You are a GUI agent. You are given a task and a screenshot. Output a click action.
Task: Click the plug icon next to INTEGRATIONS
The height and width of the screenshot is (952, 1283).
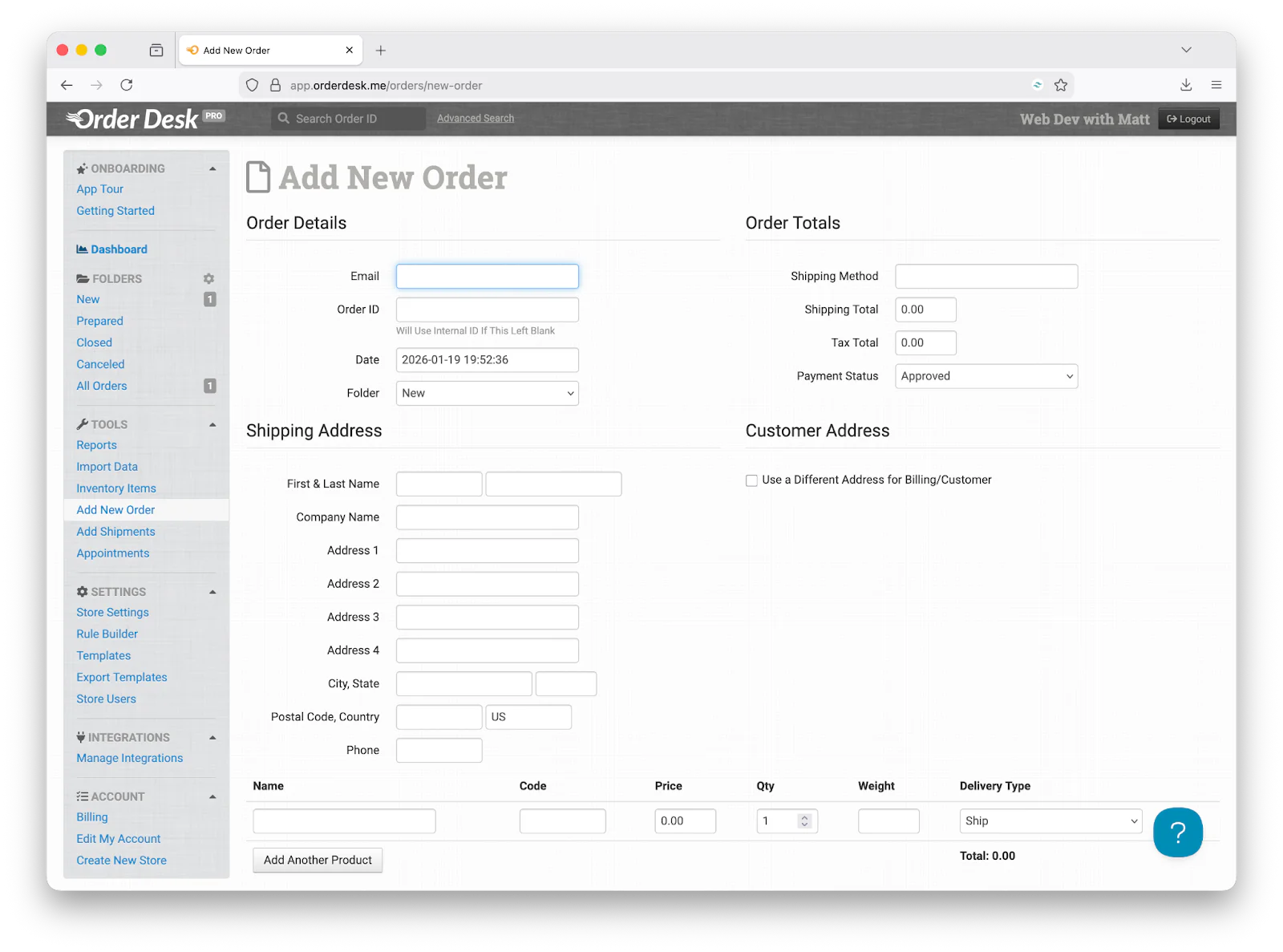(81, 736)
